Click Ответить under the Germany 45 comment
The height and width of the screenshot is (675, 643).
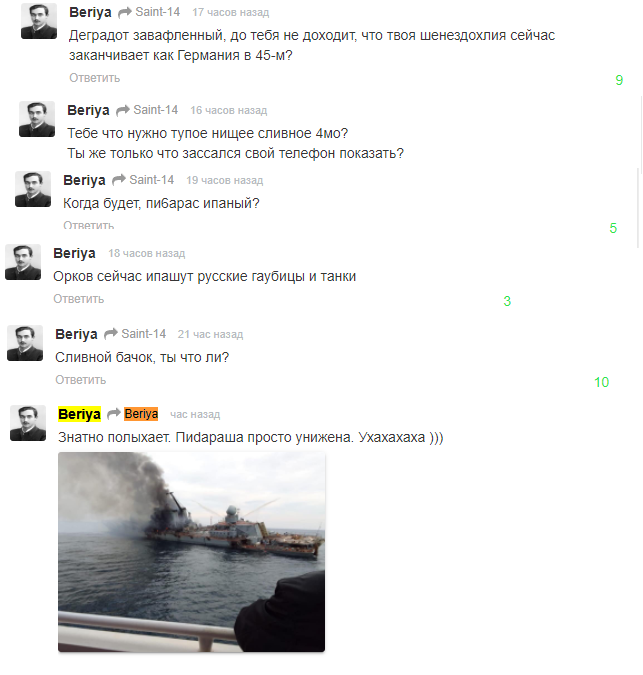click(x=95, y=78)
